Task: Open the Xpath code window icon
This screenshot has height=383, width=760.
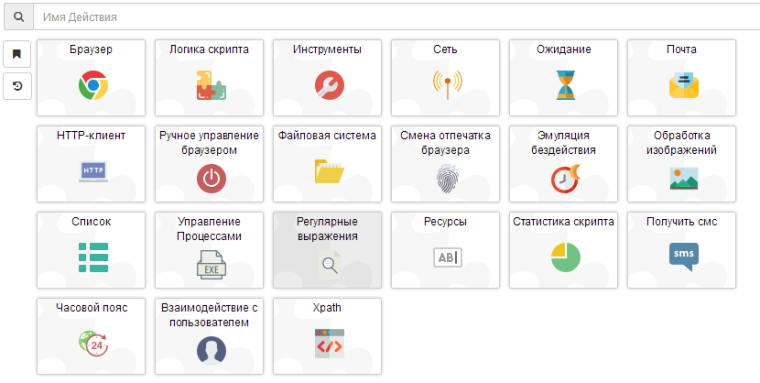Action: pyautogui.click(x=330, y=344)
